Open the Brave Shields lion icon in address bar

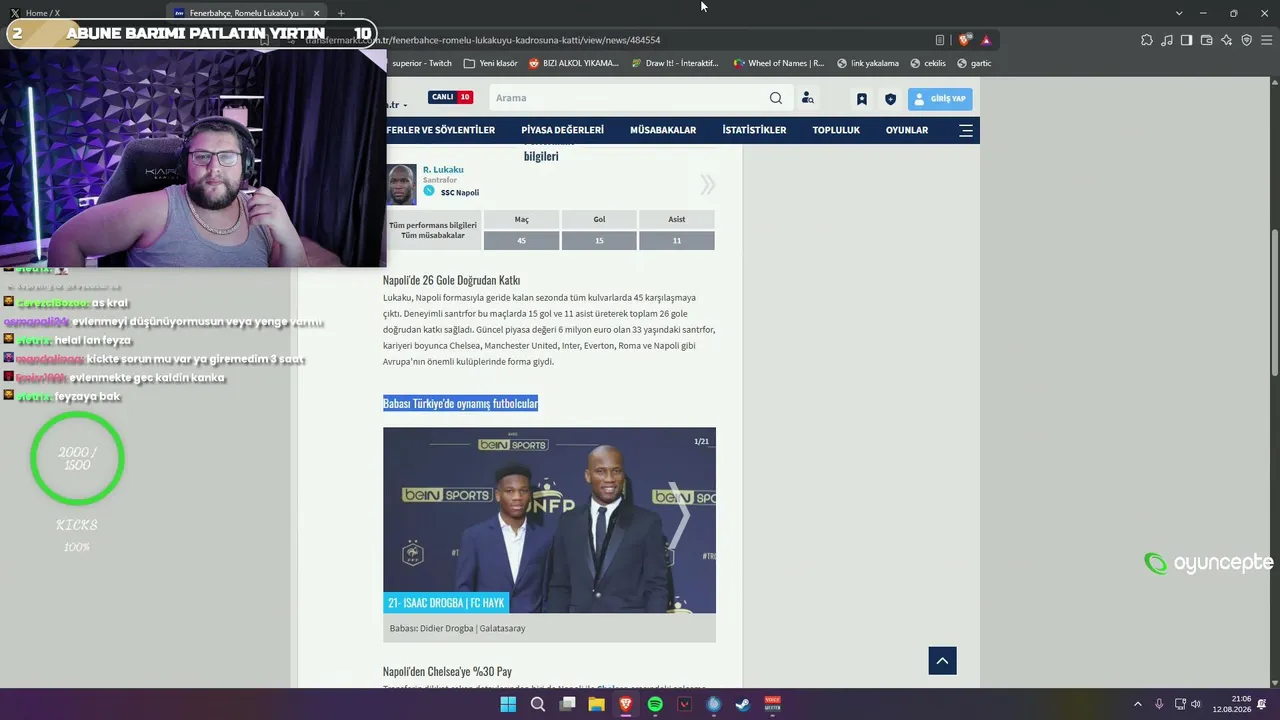click(964, 40)
